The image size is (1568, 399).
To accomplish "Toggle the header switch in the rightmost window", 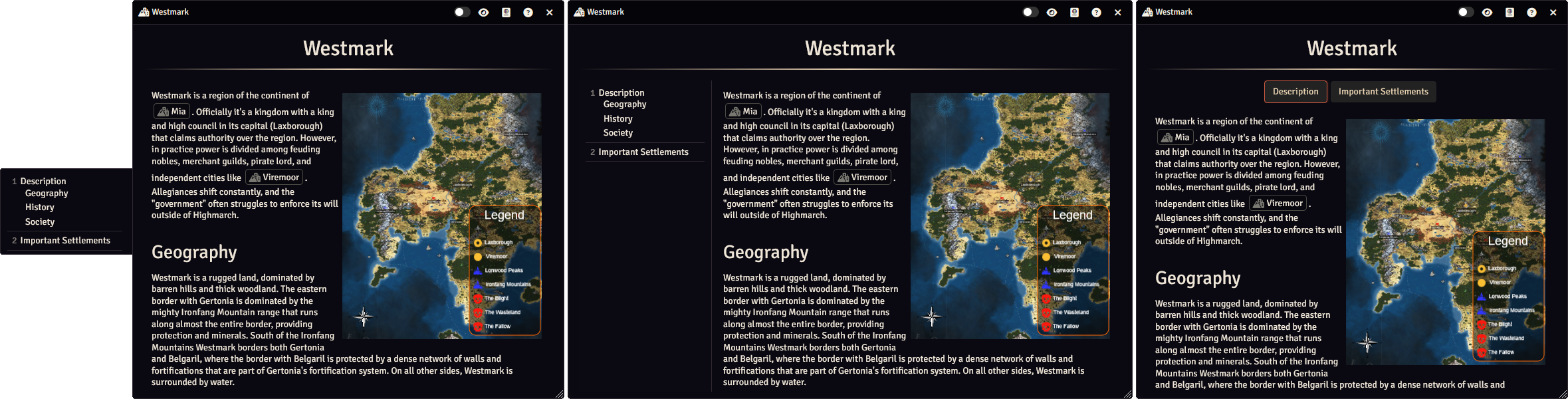I will [x=1465, y=12].
